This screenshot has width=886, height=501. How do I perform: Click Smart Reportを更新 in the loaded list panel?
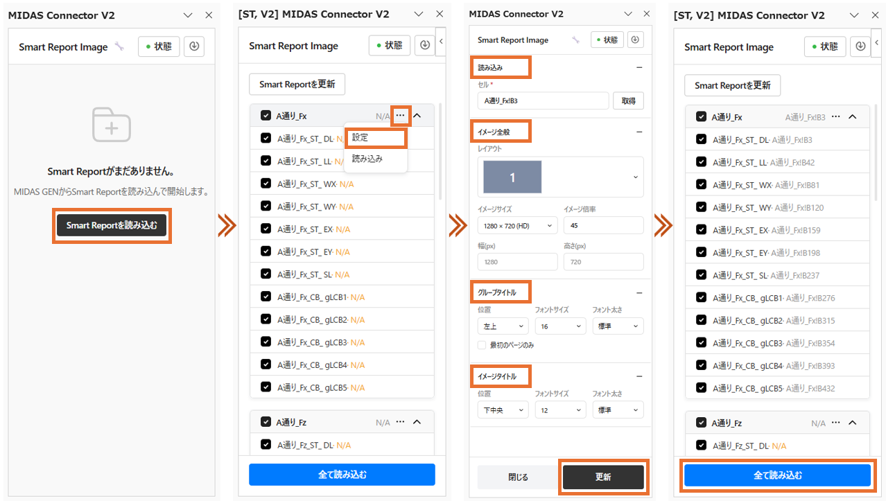[732, 85]
